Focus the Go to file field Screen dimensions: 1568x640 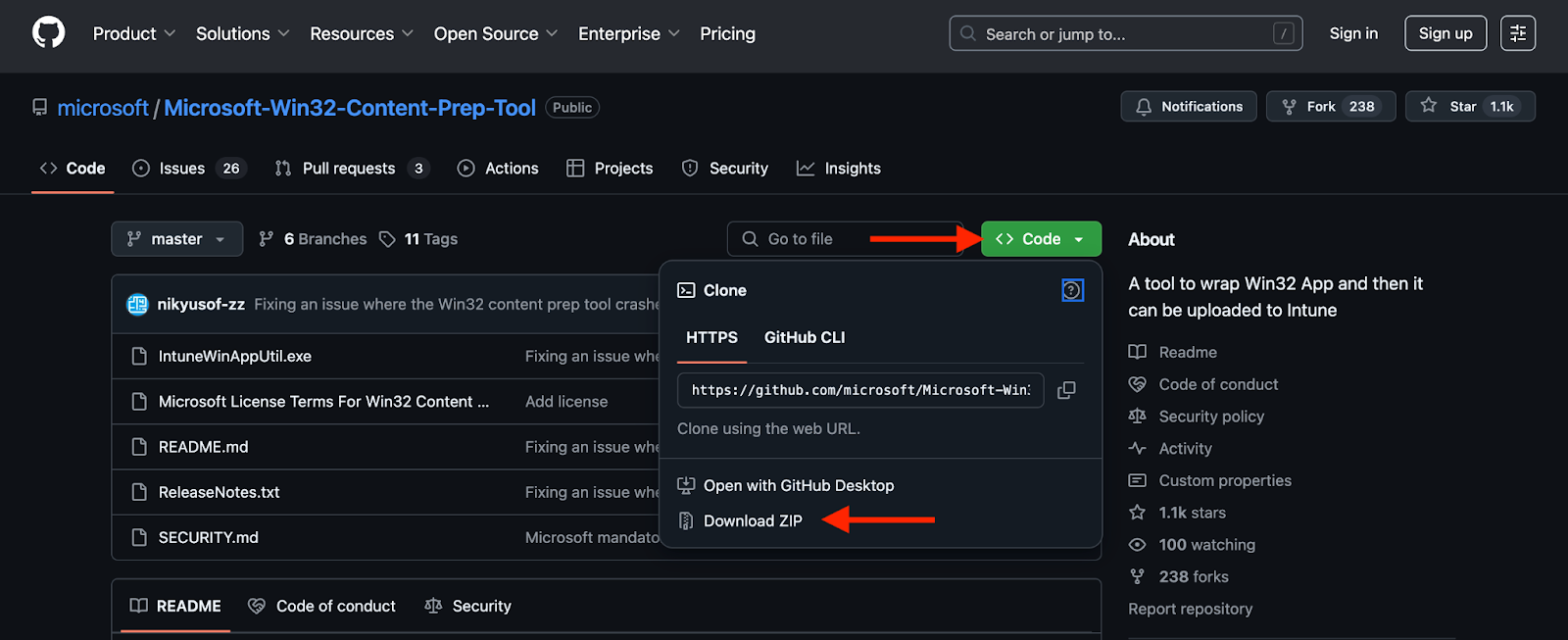[845, 239]
